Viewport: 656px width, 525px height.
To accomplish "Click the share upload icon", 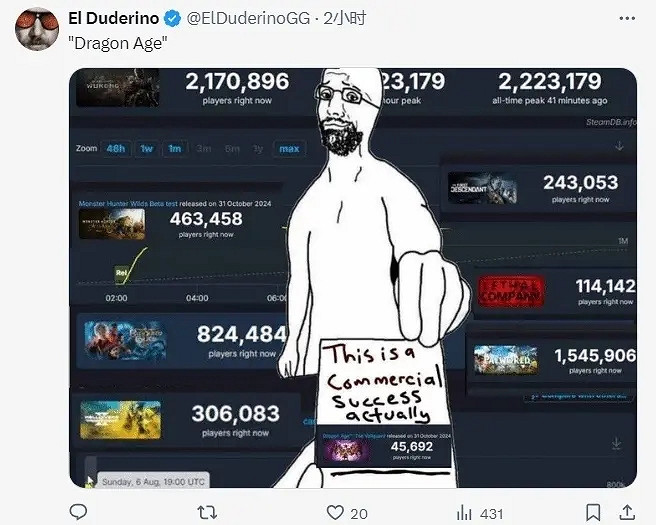I will (x=627, y=512).
